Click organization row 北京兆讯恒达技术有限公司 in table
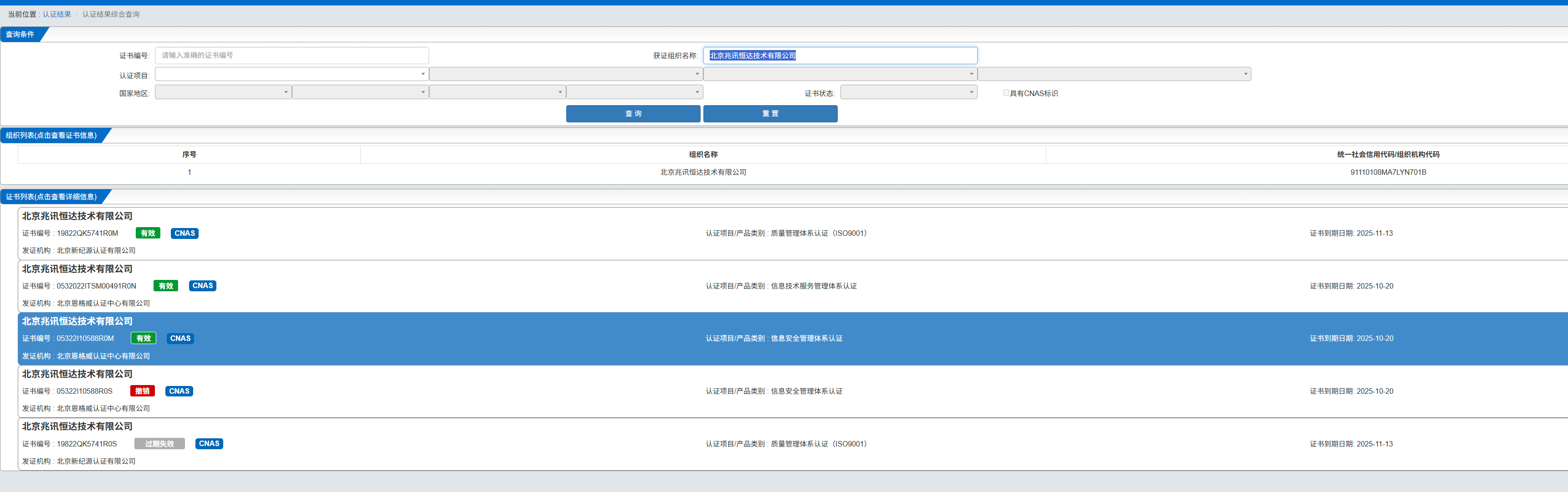 tap(703, 172)
